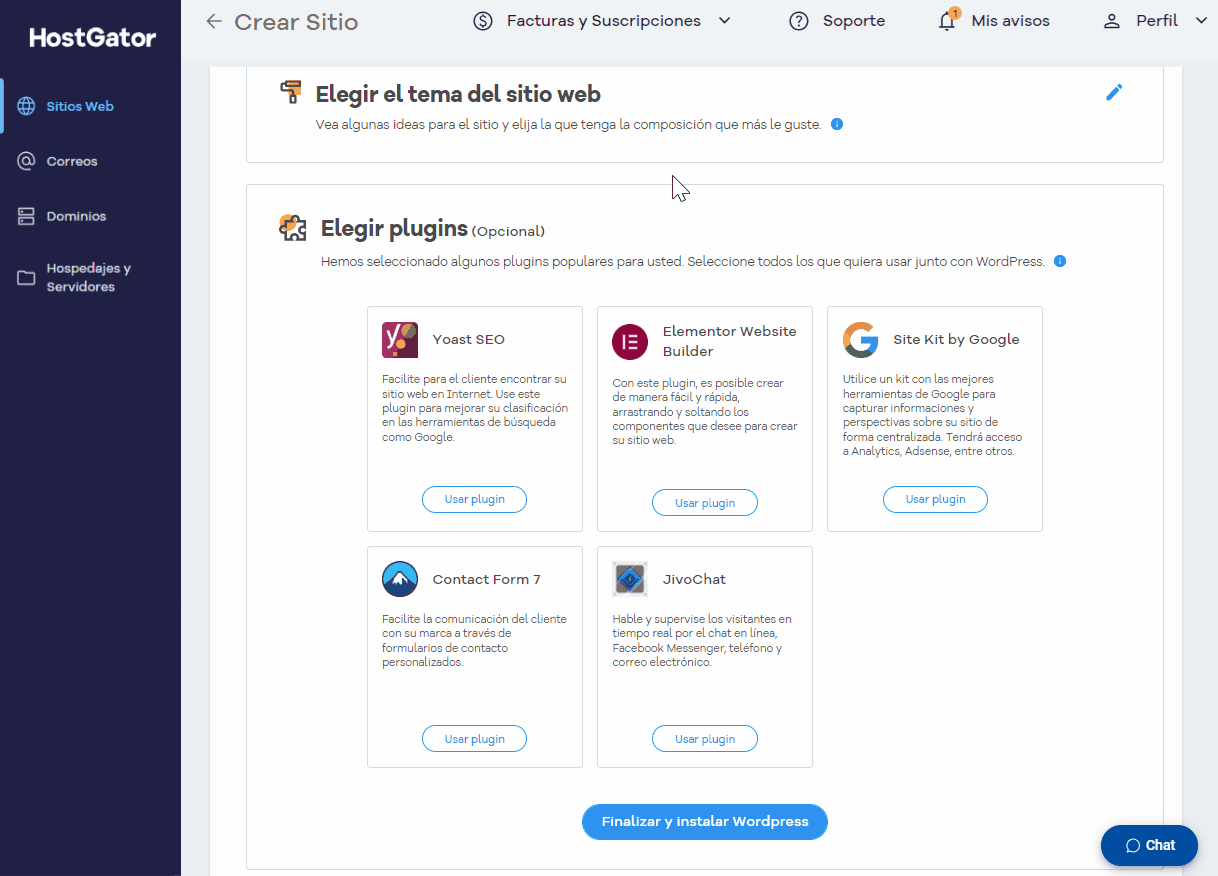Screen dimensions: 1218x876
Task: Click Elegir el tema del sitio web heading
Action: 458,94
